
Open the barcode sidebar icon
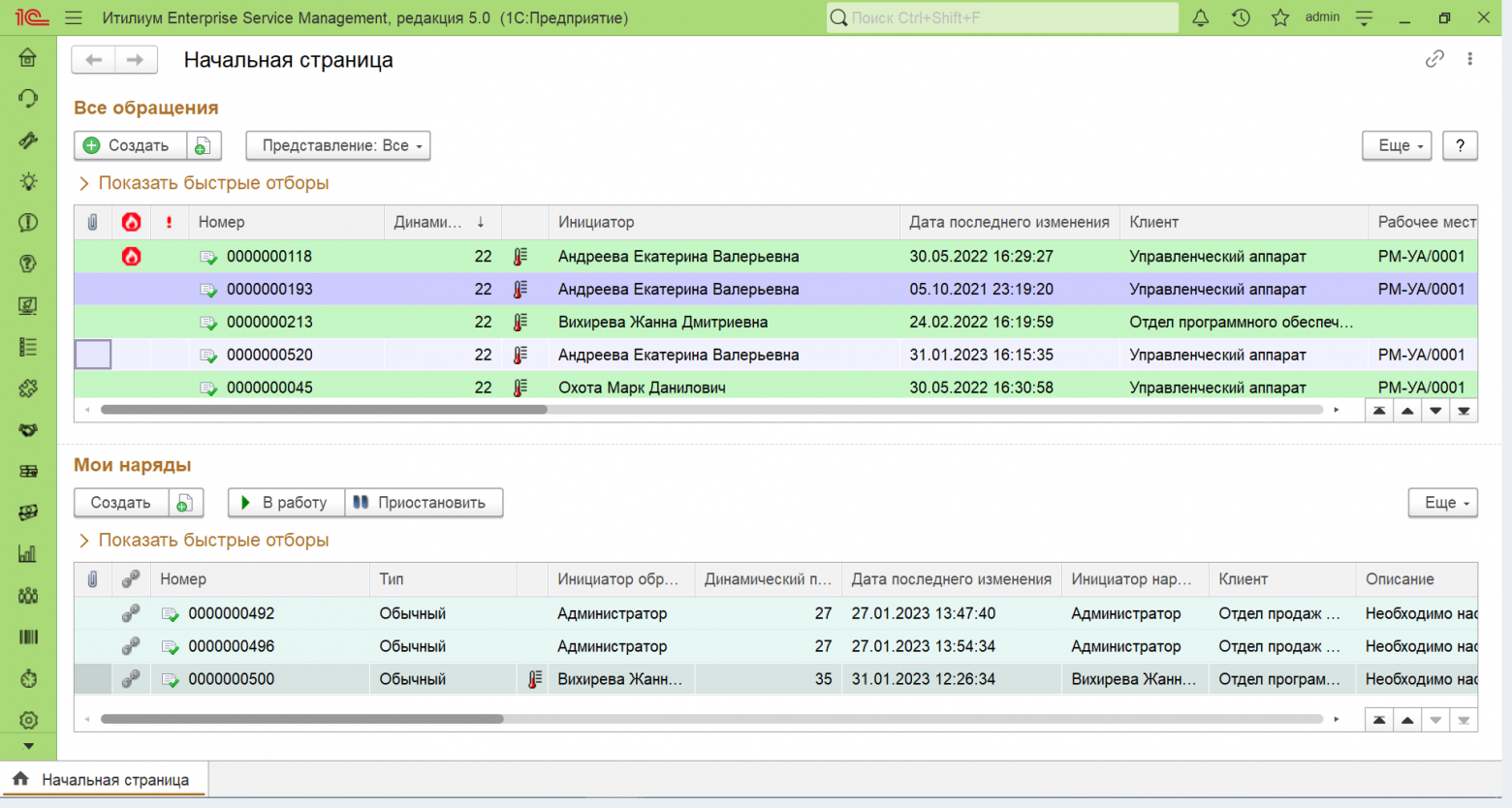[28, 637]
